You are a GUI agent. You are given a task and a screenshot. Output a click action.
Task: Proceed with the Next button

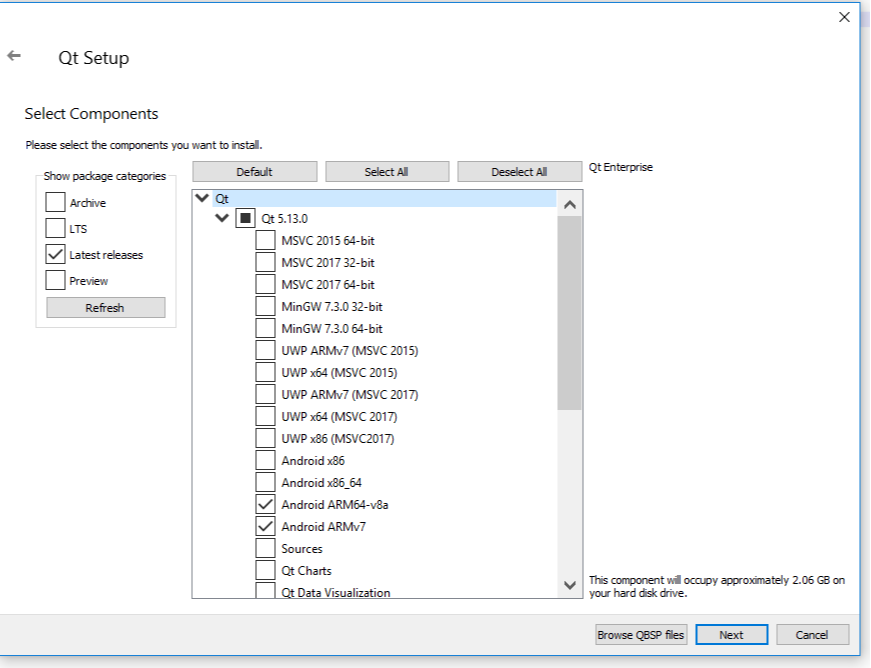pos(731,635)
